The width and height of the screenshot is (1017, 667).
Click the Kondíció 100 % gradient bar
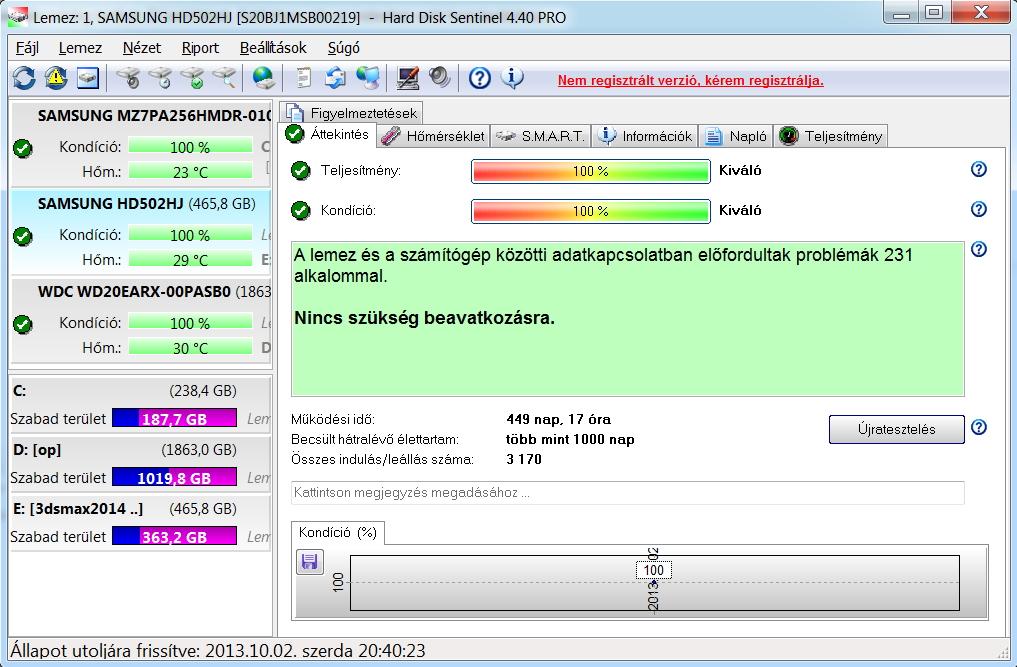tap(590, 211)
